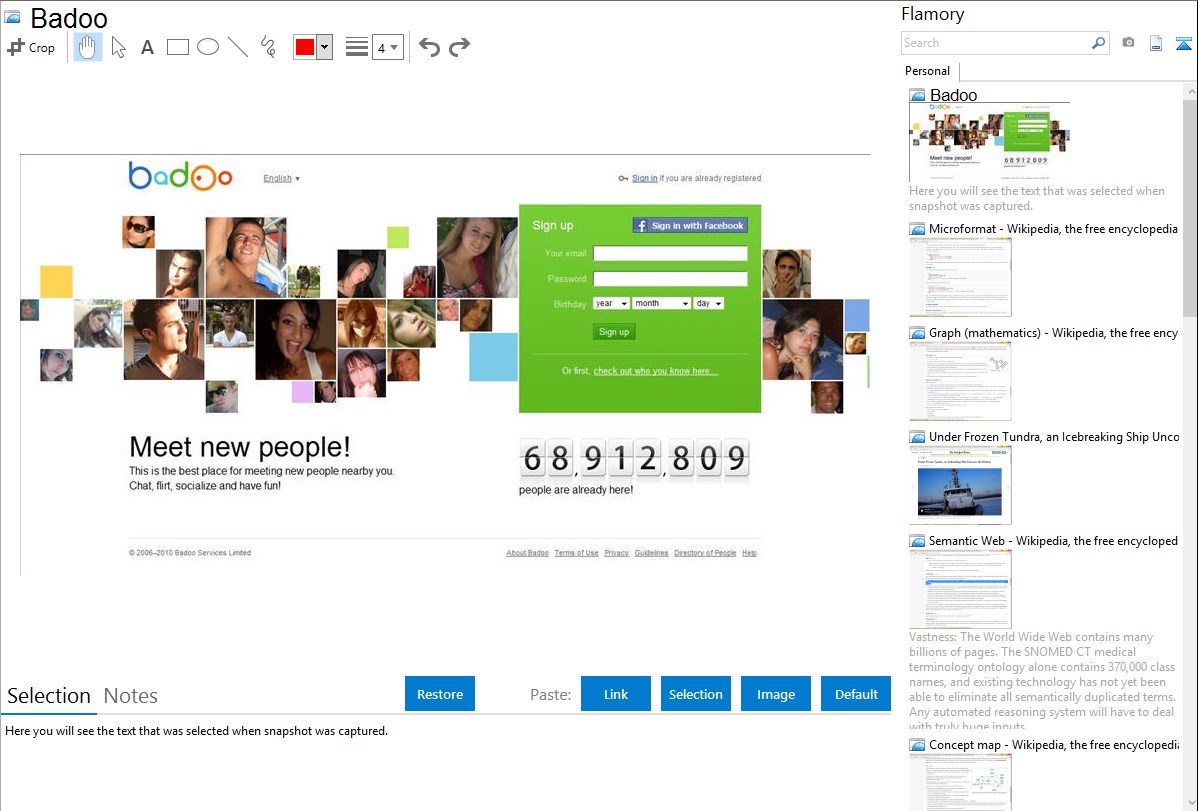
Task: Click the Privacy footer link
Action: coord(617,553)
